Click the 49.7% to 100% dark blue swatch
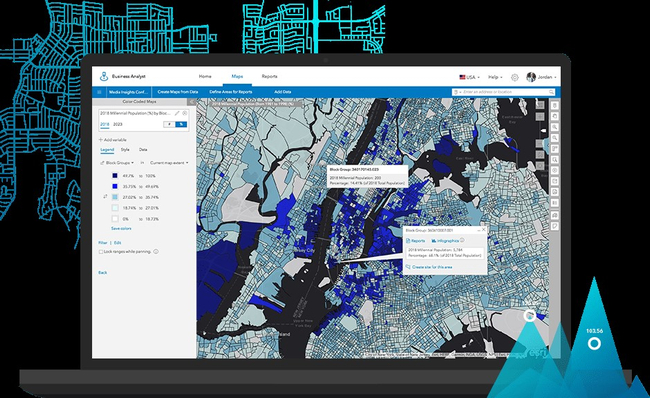 [x=115, y=176]
